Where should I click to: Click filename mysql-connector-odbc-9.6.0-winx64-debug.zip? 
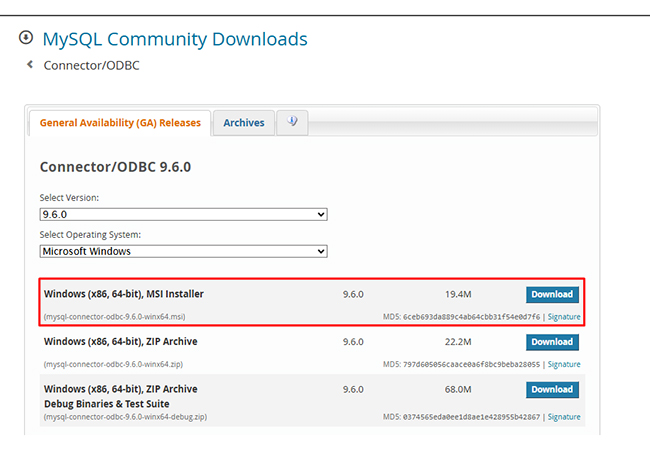125,417
